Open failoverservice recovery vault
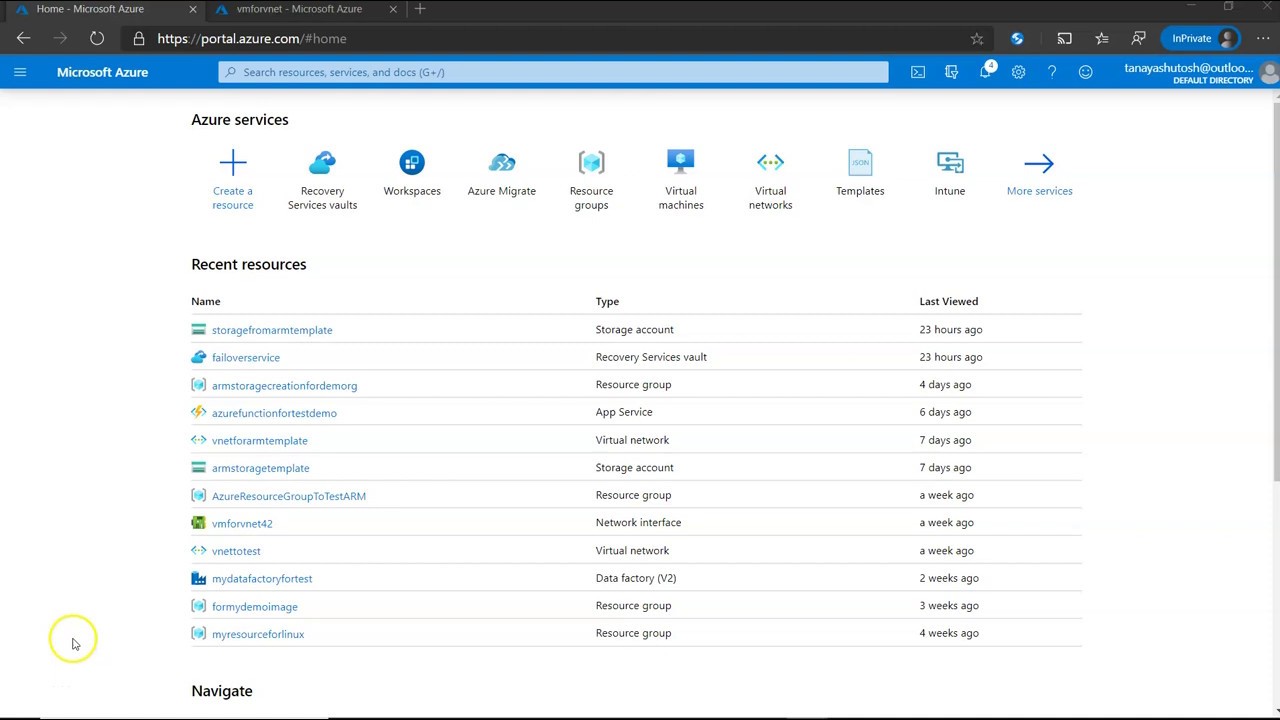The width and height of the screenshot is (1280, 720). click(x=246, y=357)
